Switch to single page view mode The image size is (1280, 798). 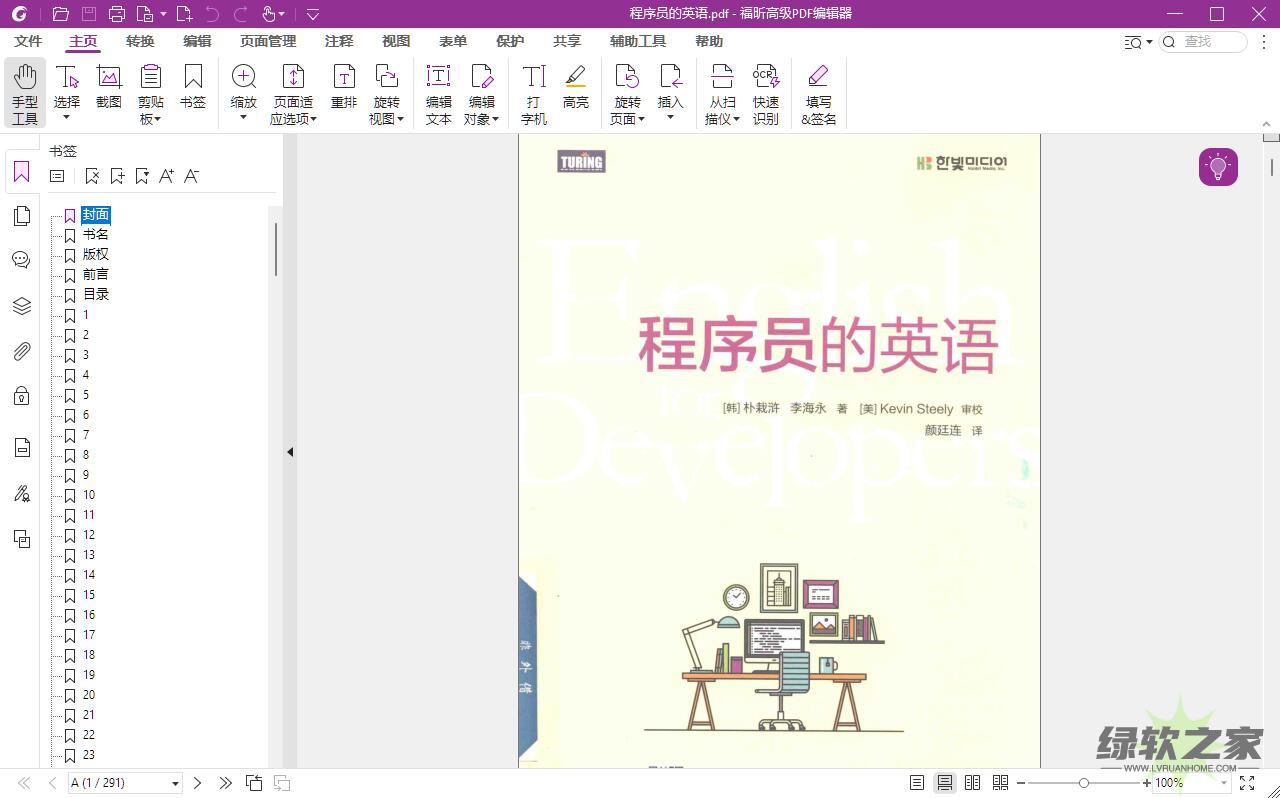pyautogui.click(x=917, y=783)
